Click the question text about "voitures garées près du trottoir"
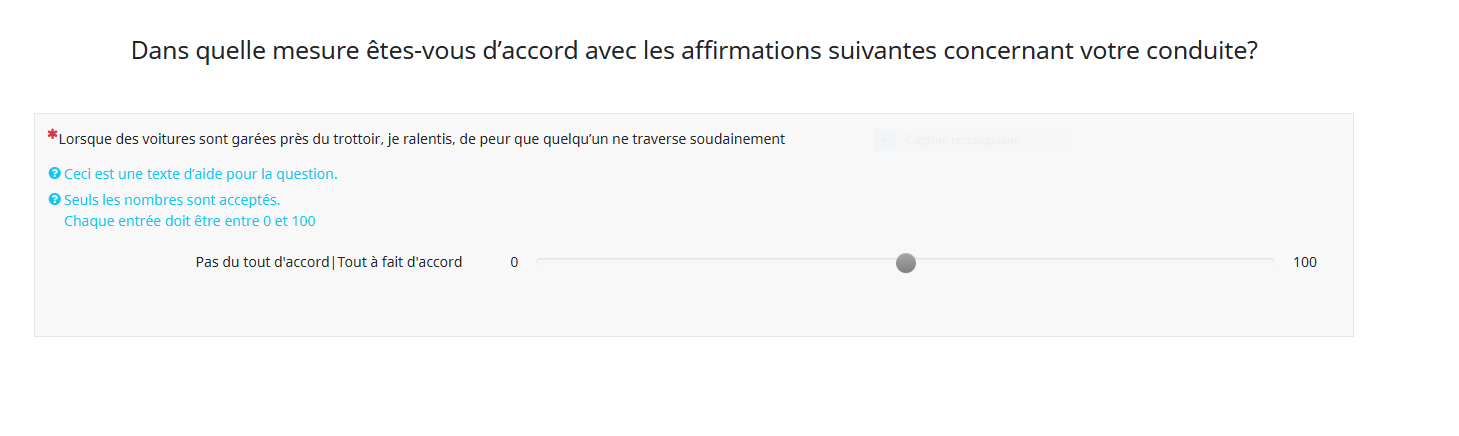1459x436 pixels. pyautogui.click(x=421, y=139)
